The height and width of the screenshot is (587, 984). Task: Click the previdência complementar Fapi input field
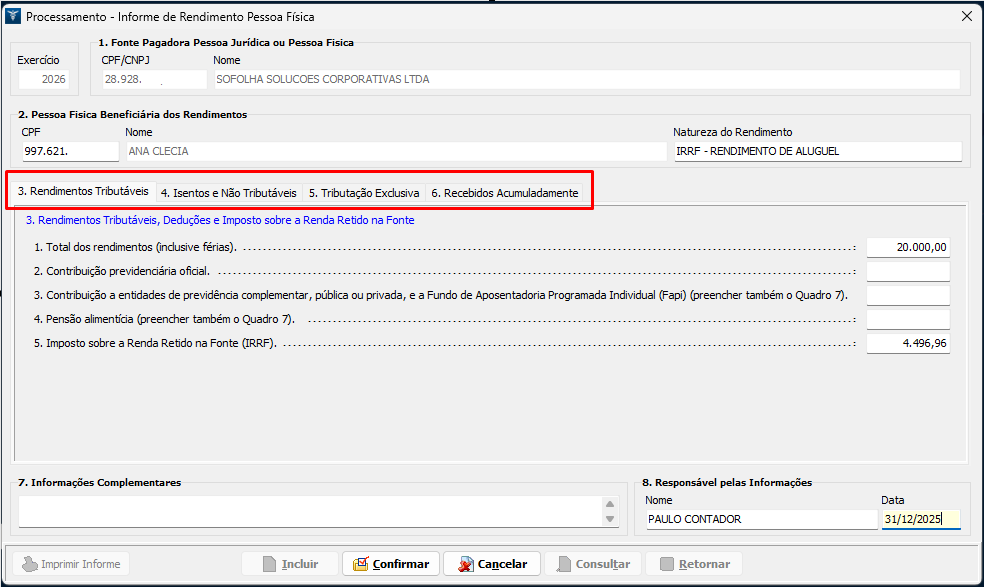[907, 295]
